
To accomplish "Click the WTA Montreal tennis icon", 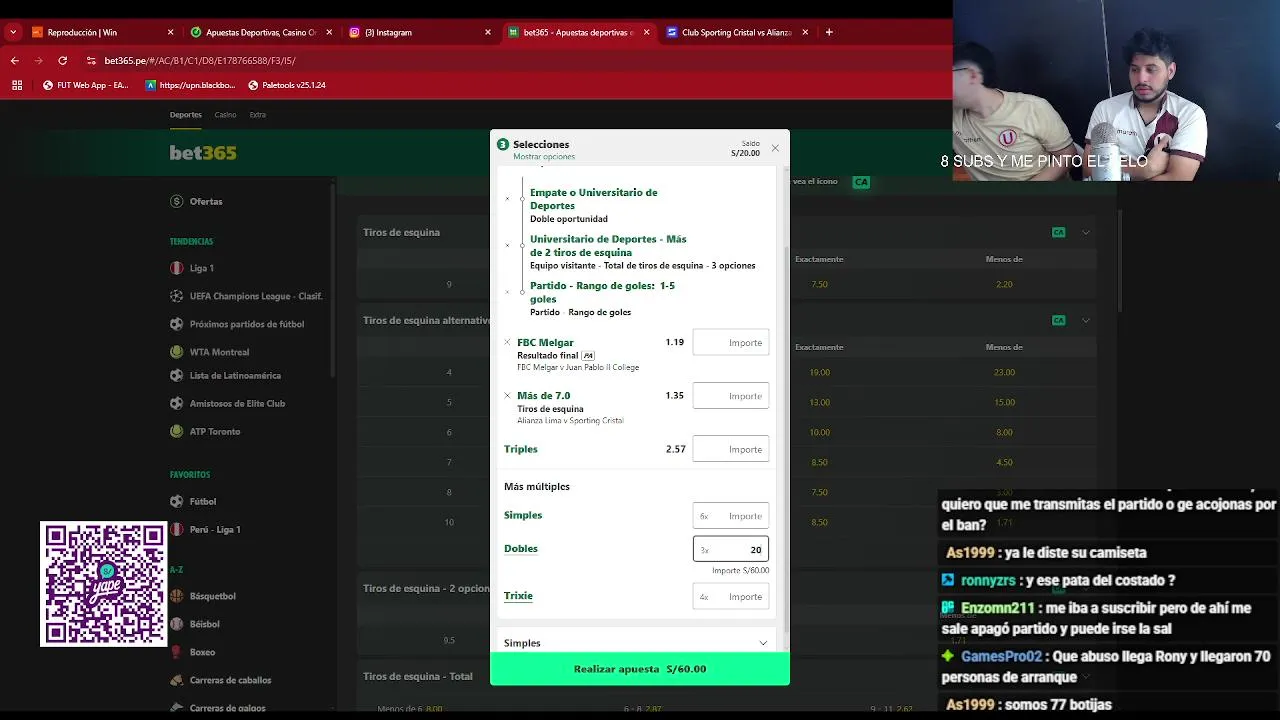I will [x=177, y=352].
